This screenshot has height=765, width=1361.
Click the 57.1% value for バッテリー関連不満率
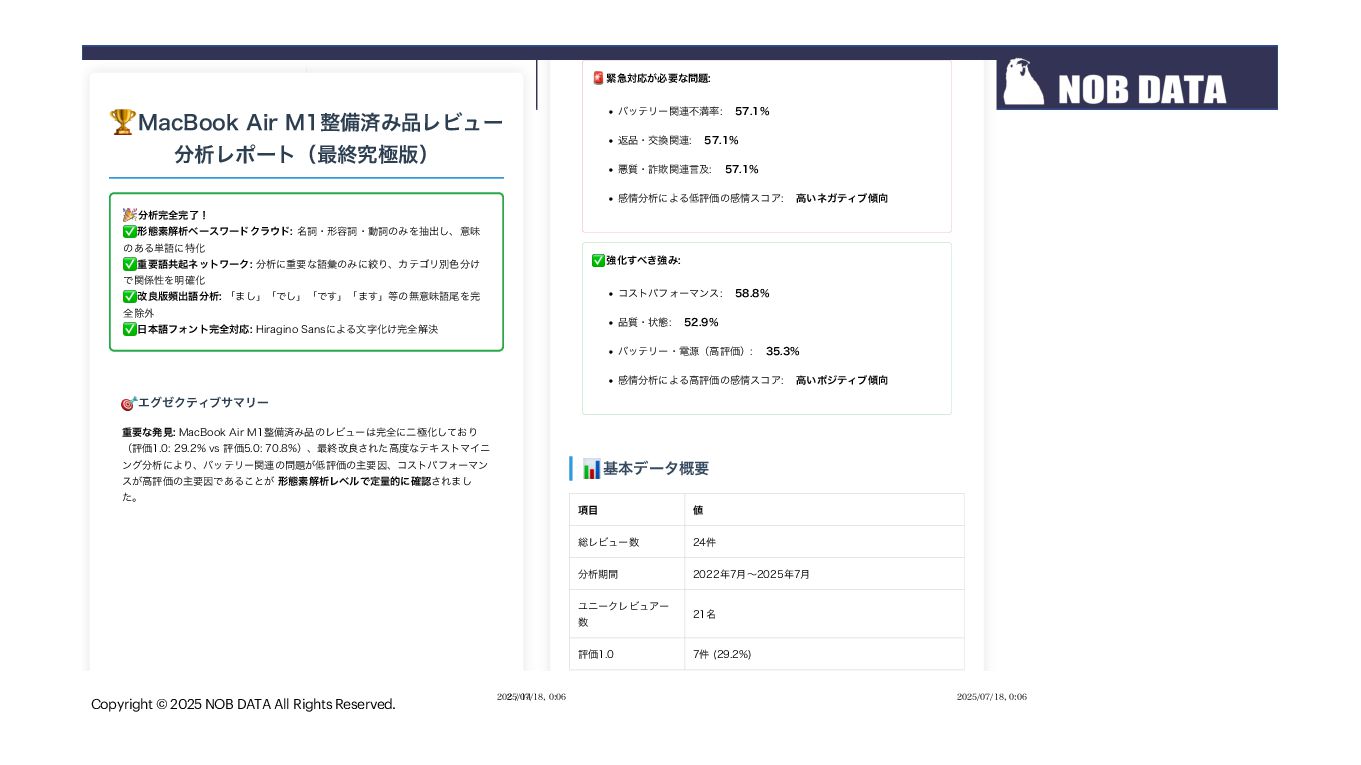click(752, 111)
